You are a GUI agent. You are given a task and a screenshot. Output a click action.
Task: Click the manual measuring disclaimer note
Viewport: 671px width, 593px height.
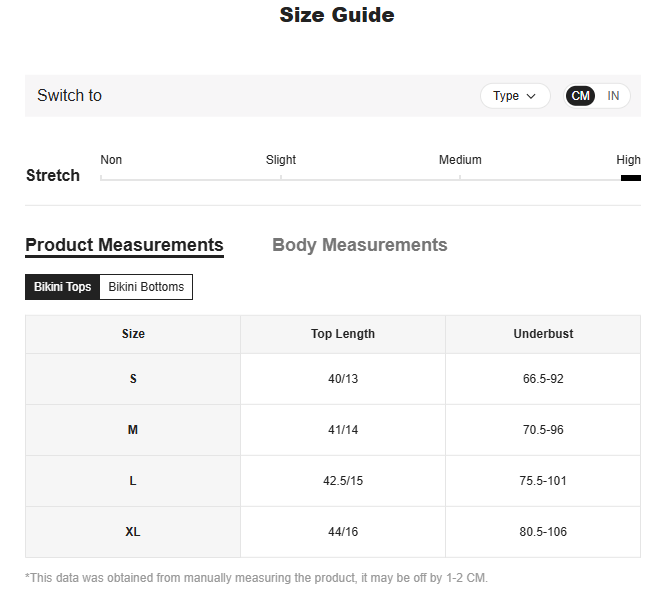256,578
